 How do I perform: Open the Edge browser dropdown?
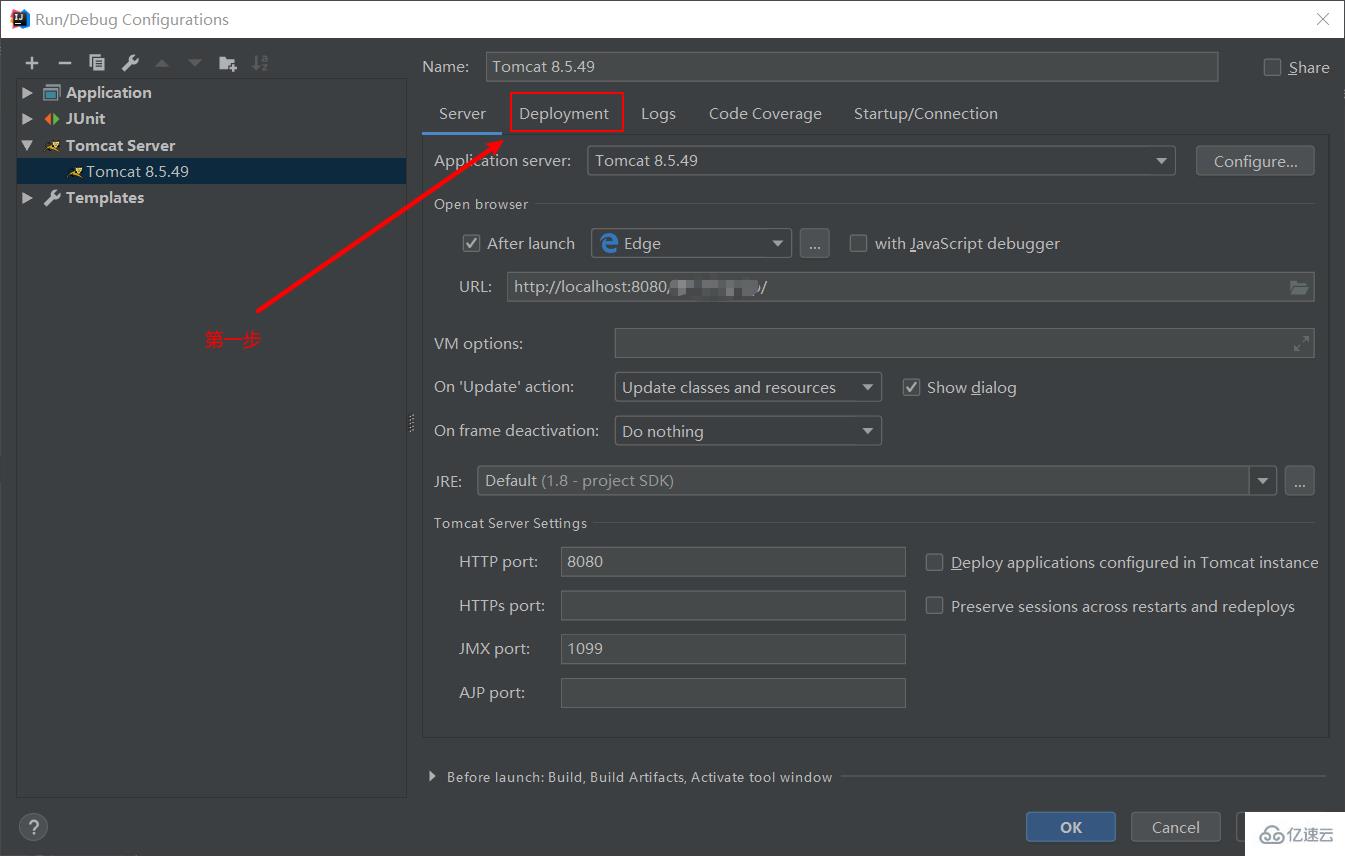click(x=692, y=243)
